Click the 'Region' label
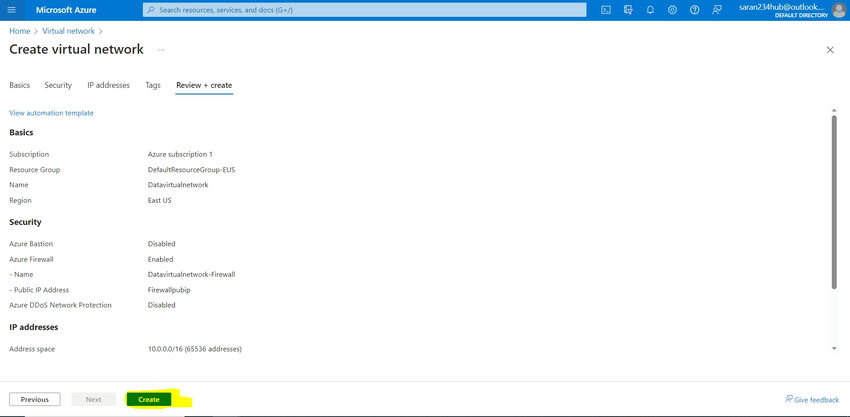This screenshot has height=417, width=850. (x=20, y=201)
